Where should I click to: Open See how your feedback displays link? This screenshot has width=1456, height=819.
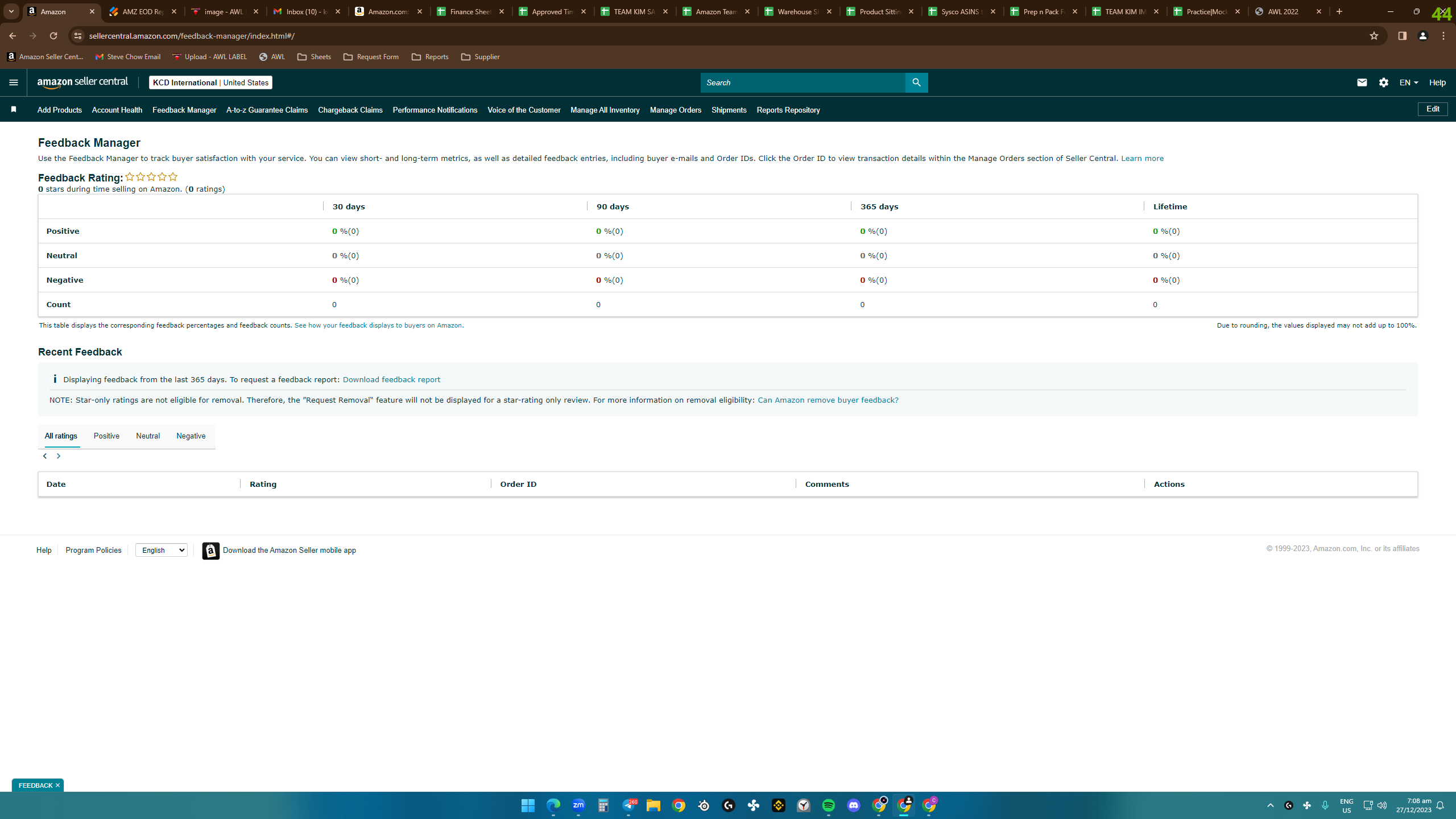(x=379, y=325)
